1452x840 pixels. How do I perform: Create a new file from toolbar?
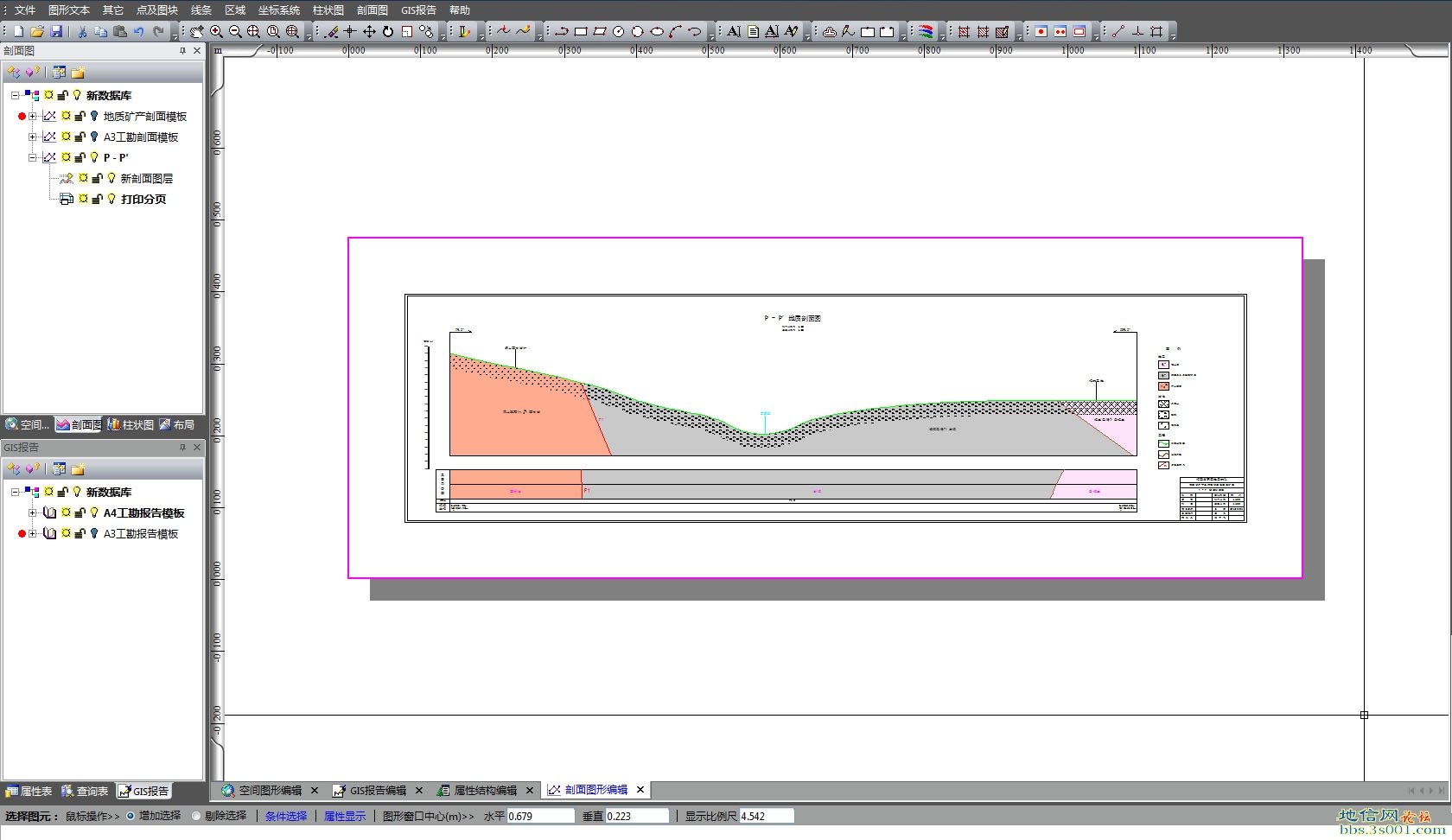[x=18, y=31]
